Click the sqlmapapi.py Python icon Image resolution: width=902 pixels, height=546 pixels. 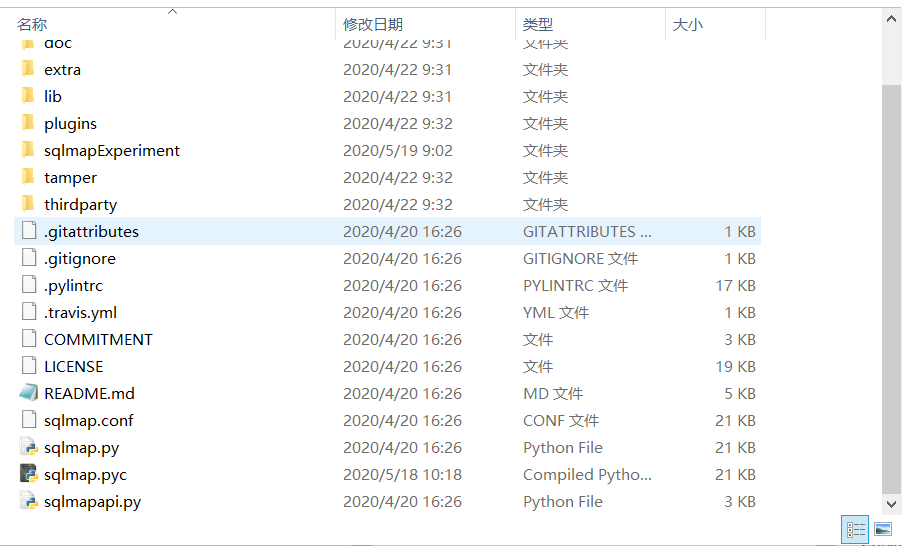pos(29,501)
